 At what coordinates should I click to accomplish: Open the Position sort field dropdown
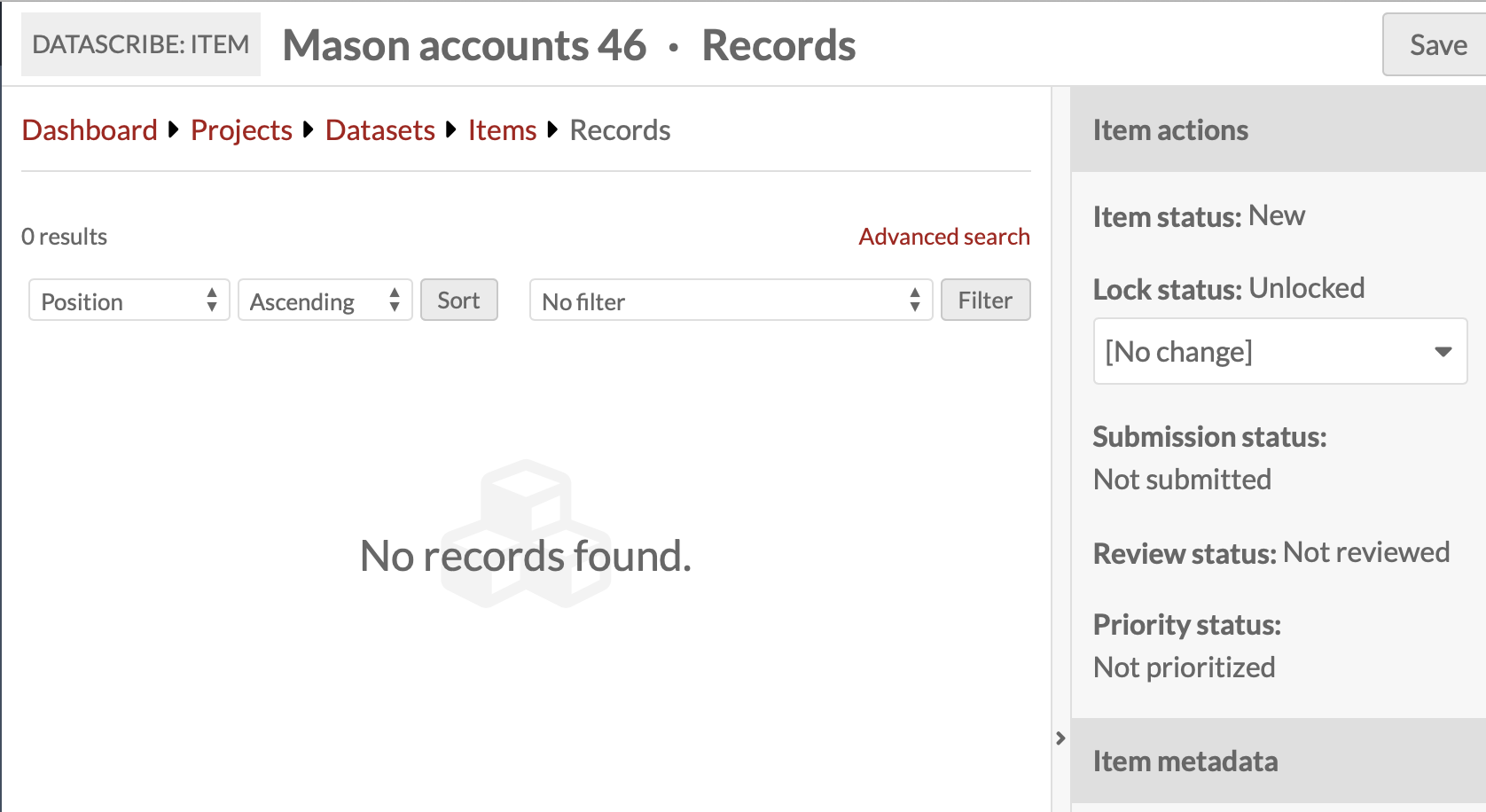click(129, 301)
